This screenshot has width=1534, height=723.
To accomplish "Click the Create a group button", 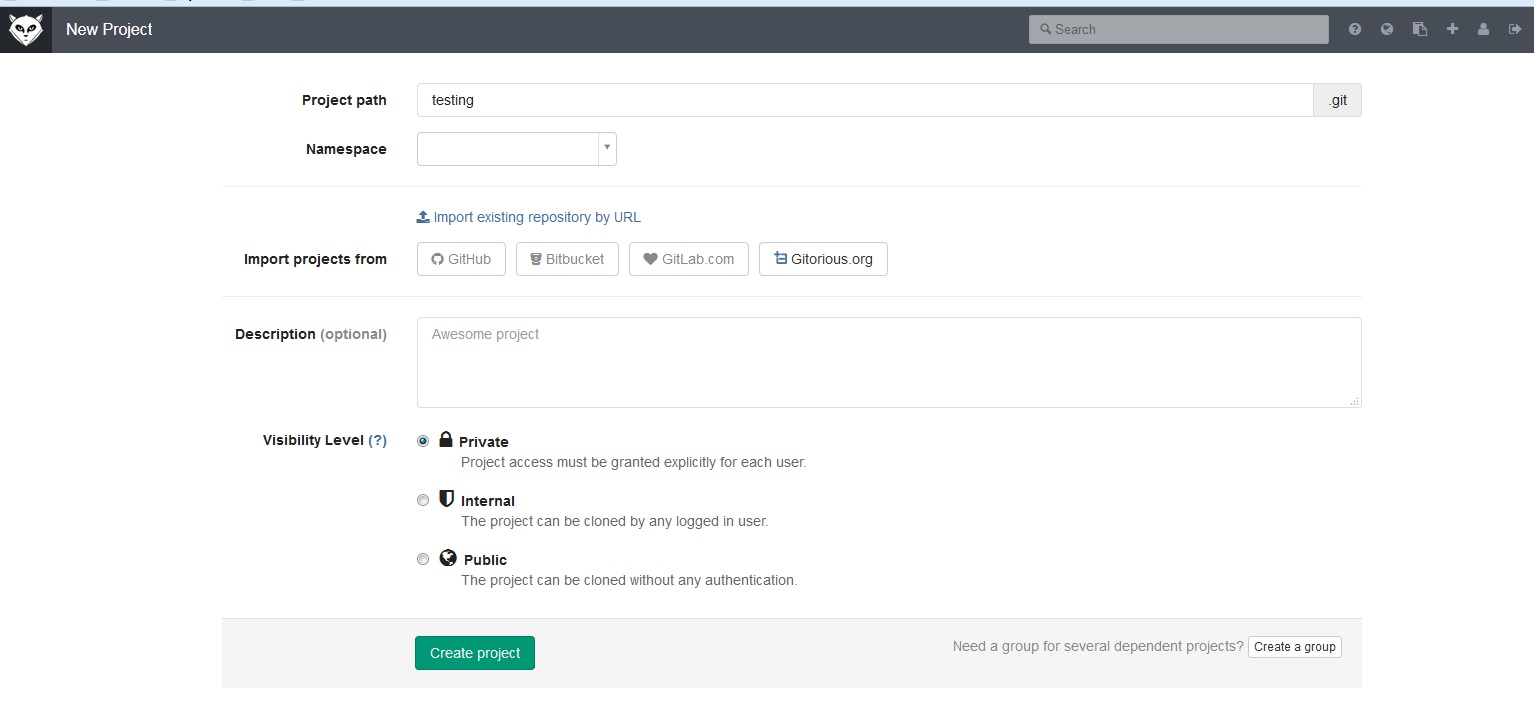I will tap(1295, 647).
